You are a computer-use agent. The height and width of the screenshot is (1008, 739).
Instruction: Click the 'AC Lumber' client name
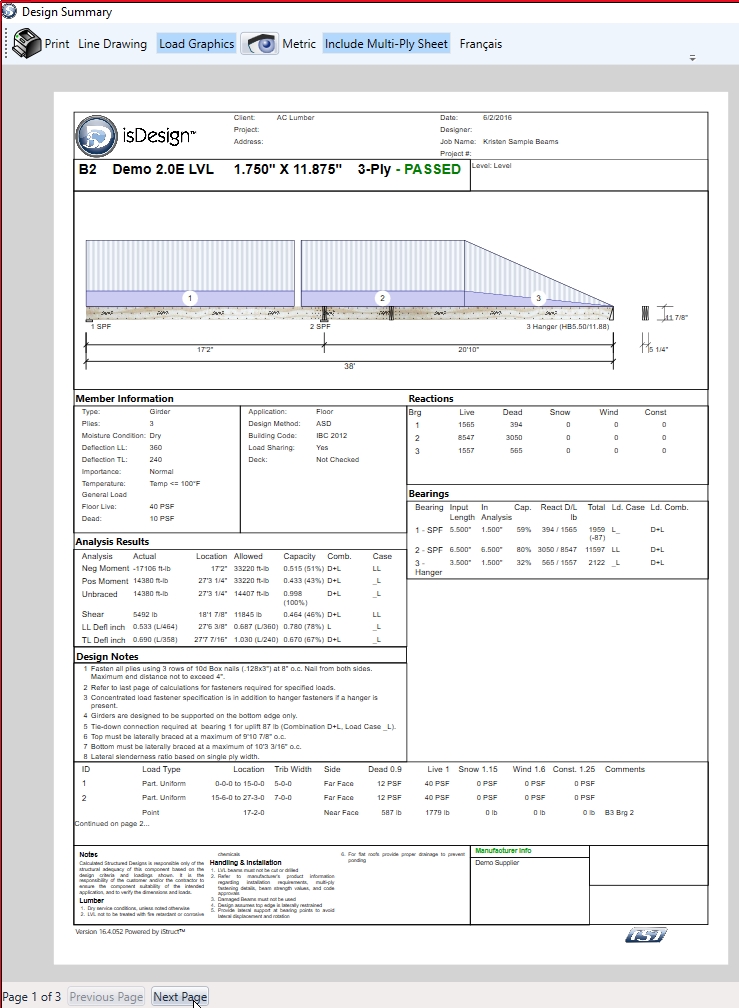click(x=296, y=118)
